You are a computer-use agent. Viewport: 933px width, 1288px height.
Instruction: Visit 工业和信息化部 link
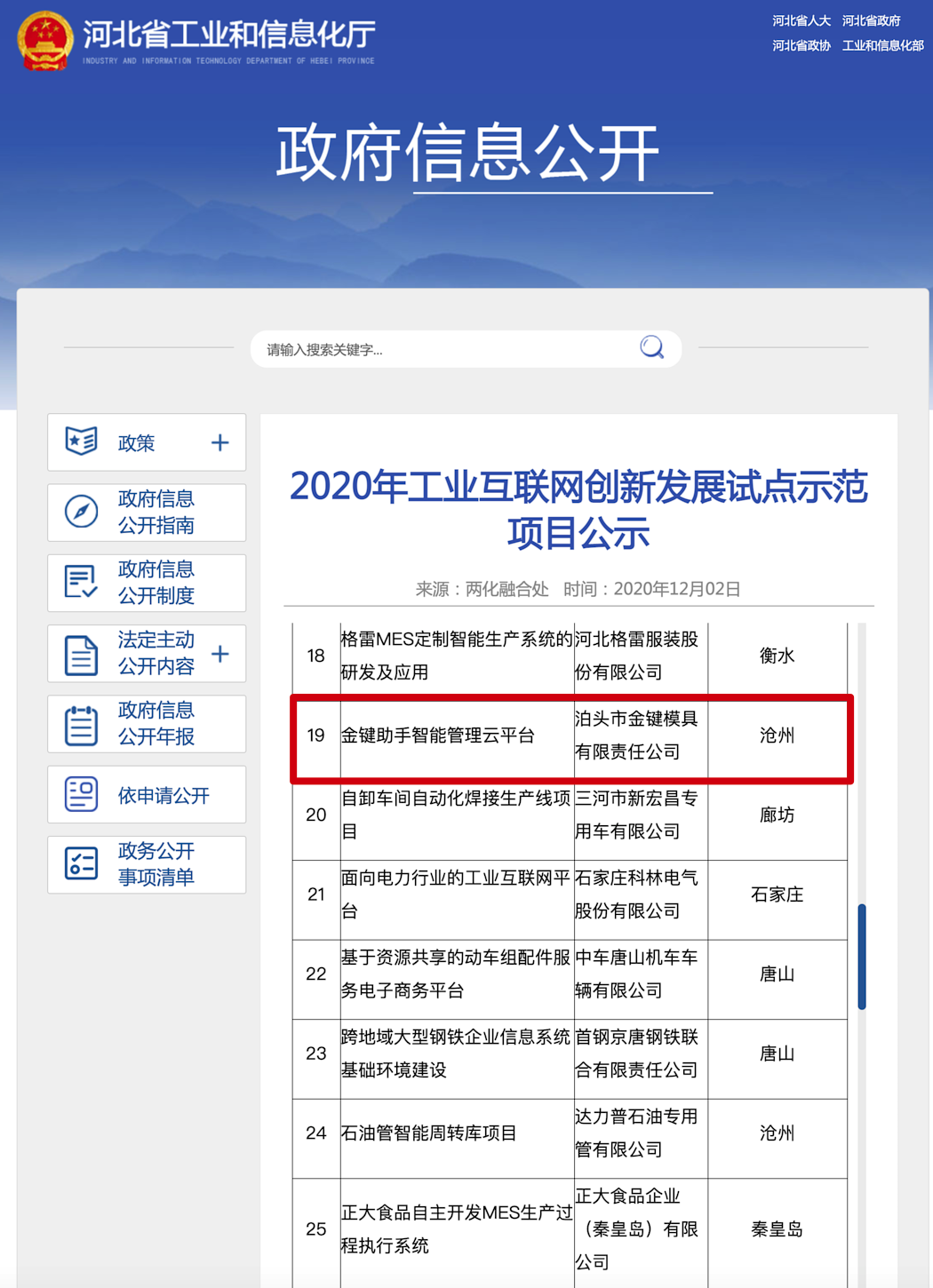(x=883, y=45)
